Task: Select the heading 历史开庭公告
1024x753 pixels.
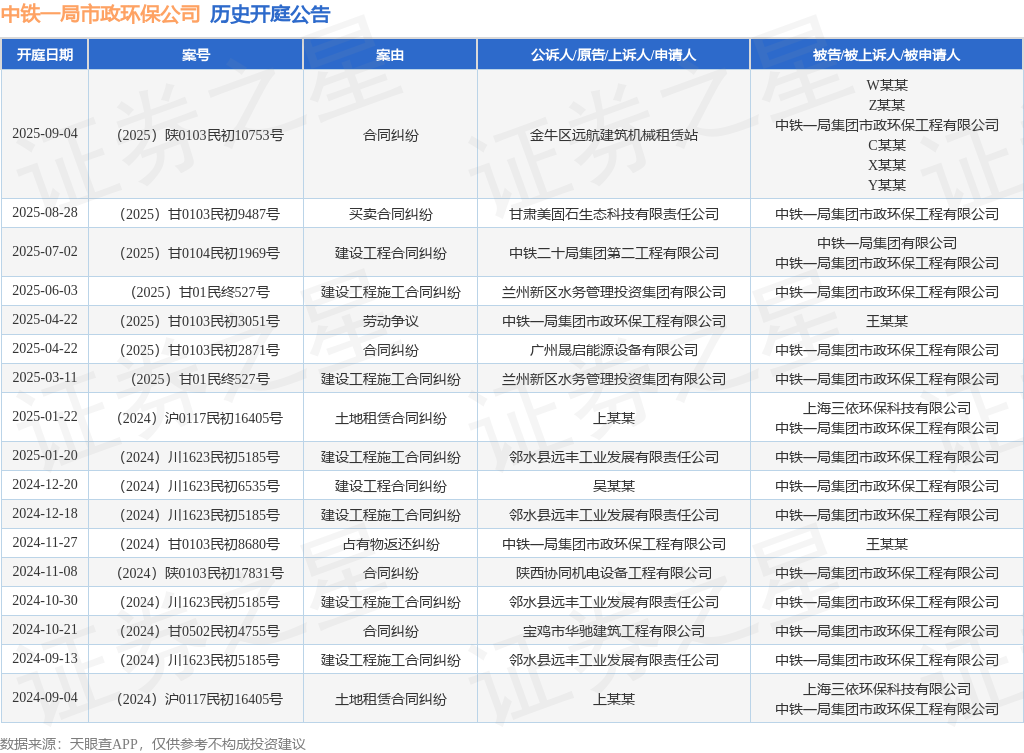Action: click(270, 14)
